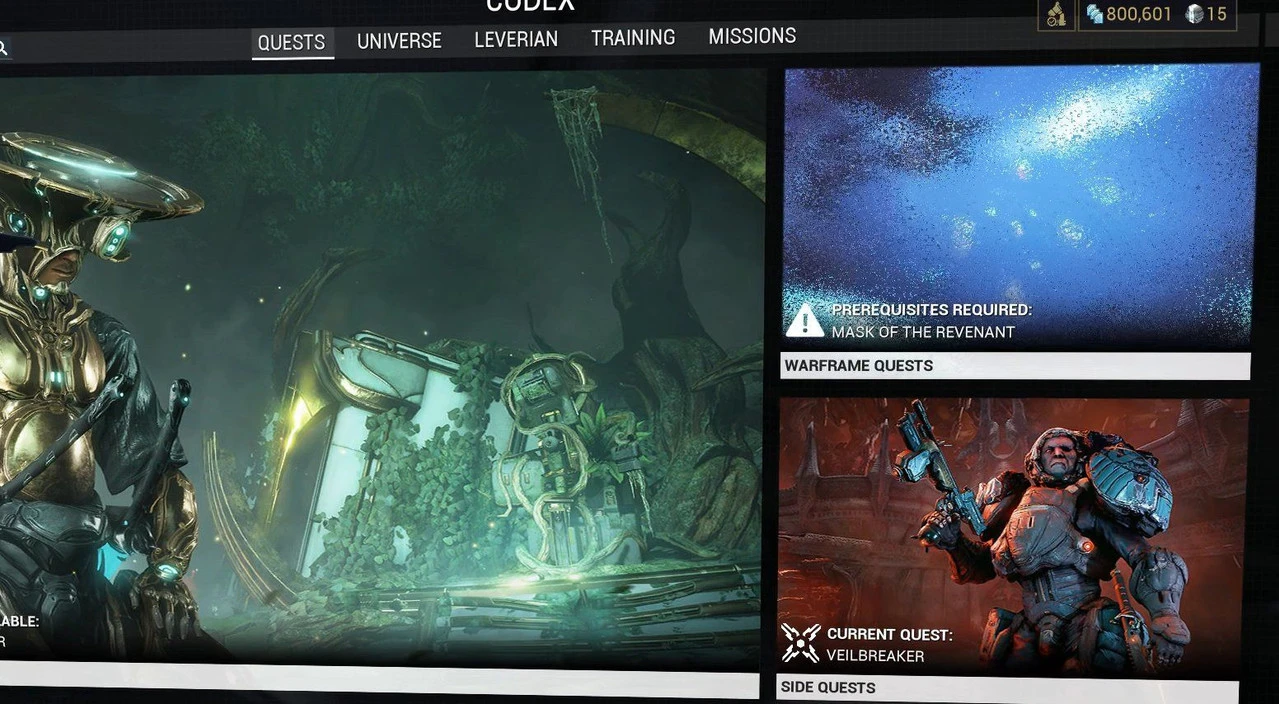Click the credits currency icon
Screen dimensions: 1279x704
click(x=1095, y=14)
